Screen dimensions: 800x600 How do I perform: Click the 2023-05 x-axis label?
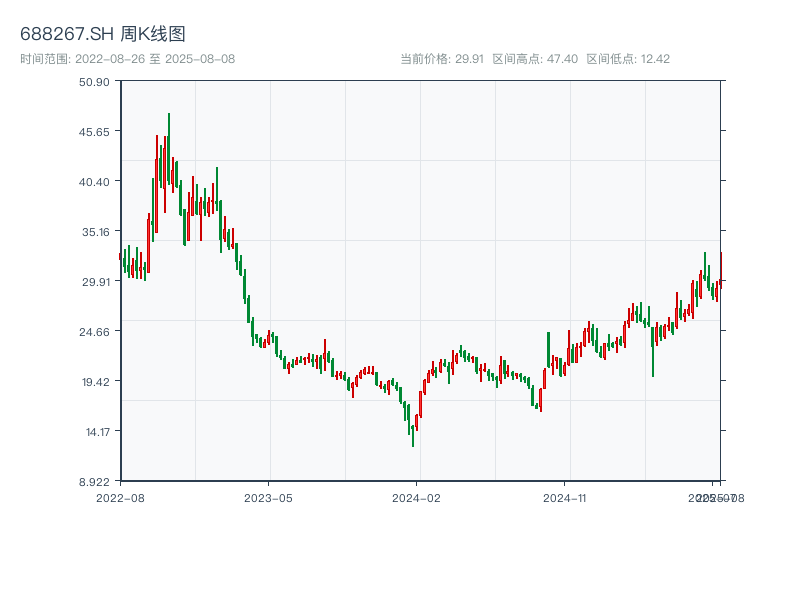pos(268,498)
